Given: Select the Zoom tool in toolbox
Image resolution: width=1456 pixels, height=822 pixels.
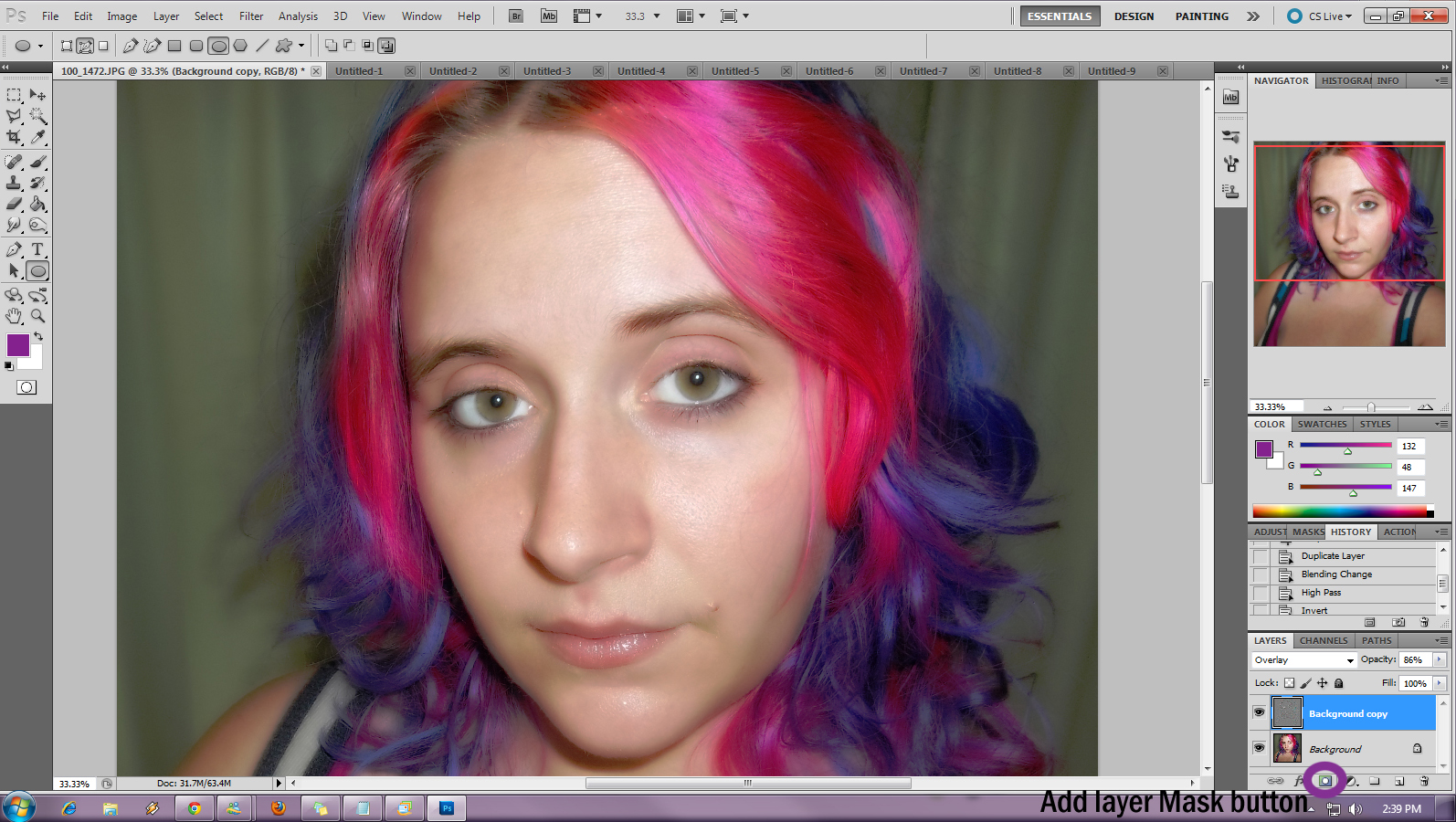Looking at the screenshot, I should click(x=37, y=316).
